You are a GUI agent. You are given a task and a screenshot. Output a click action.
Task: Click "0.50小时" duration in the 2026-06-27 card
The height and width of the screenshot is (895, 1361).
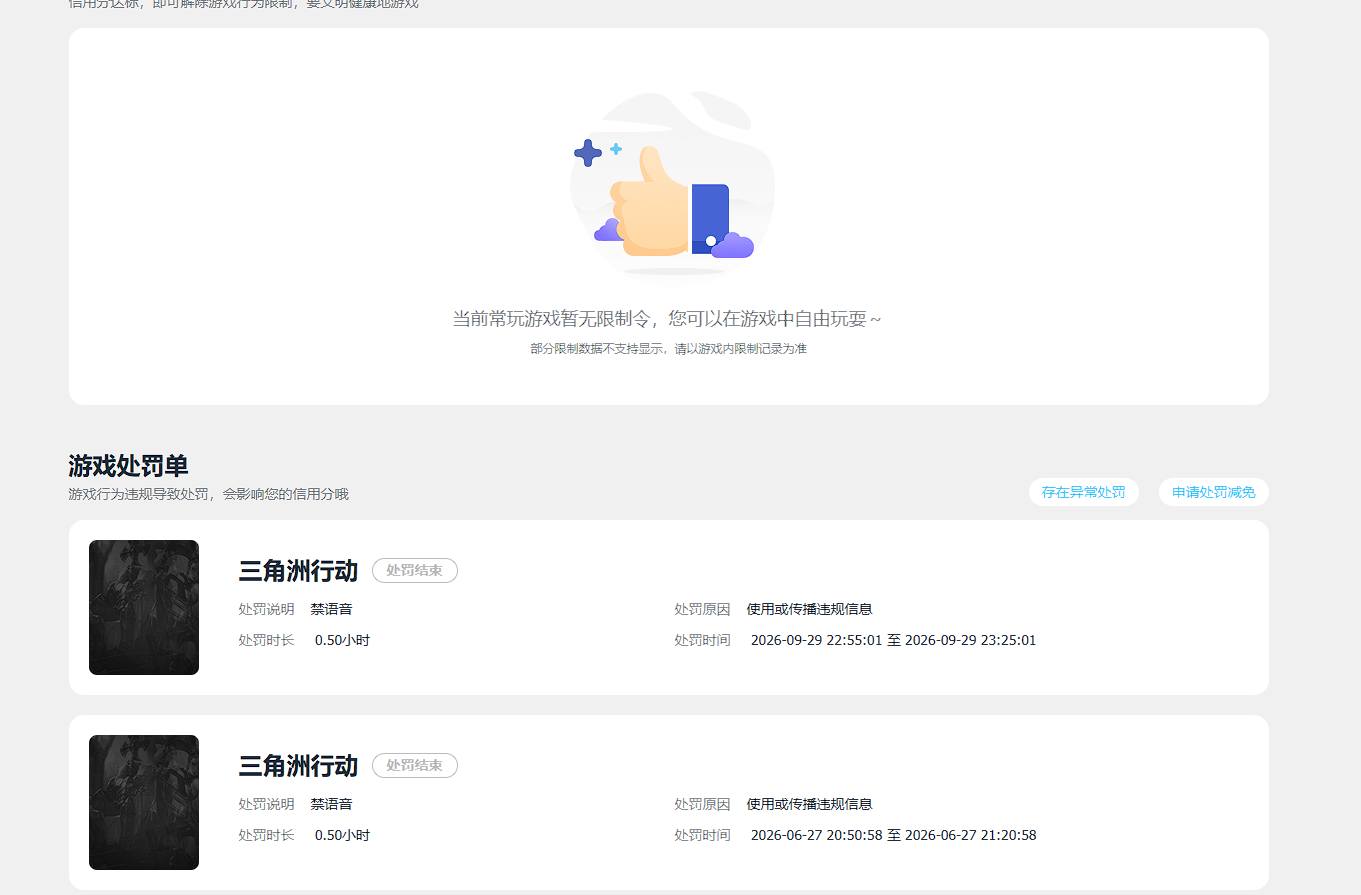342,835
